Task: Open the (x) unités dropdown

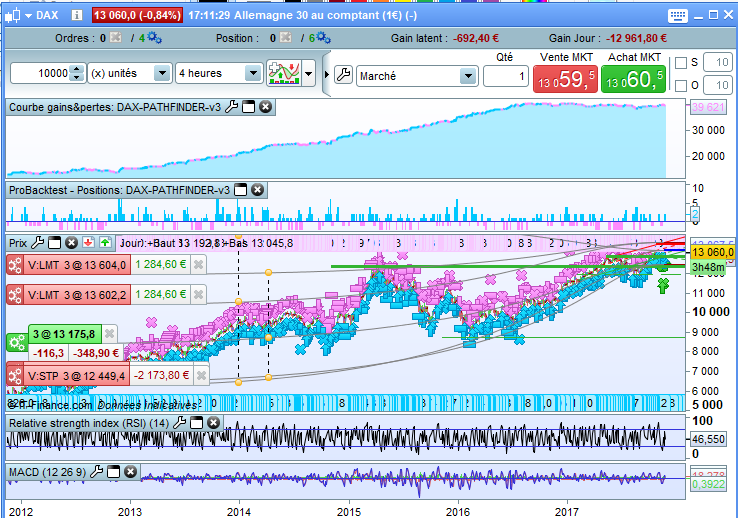Action: pyautogui.click(x=162, y=73)
